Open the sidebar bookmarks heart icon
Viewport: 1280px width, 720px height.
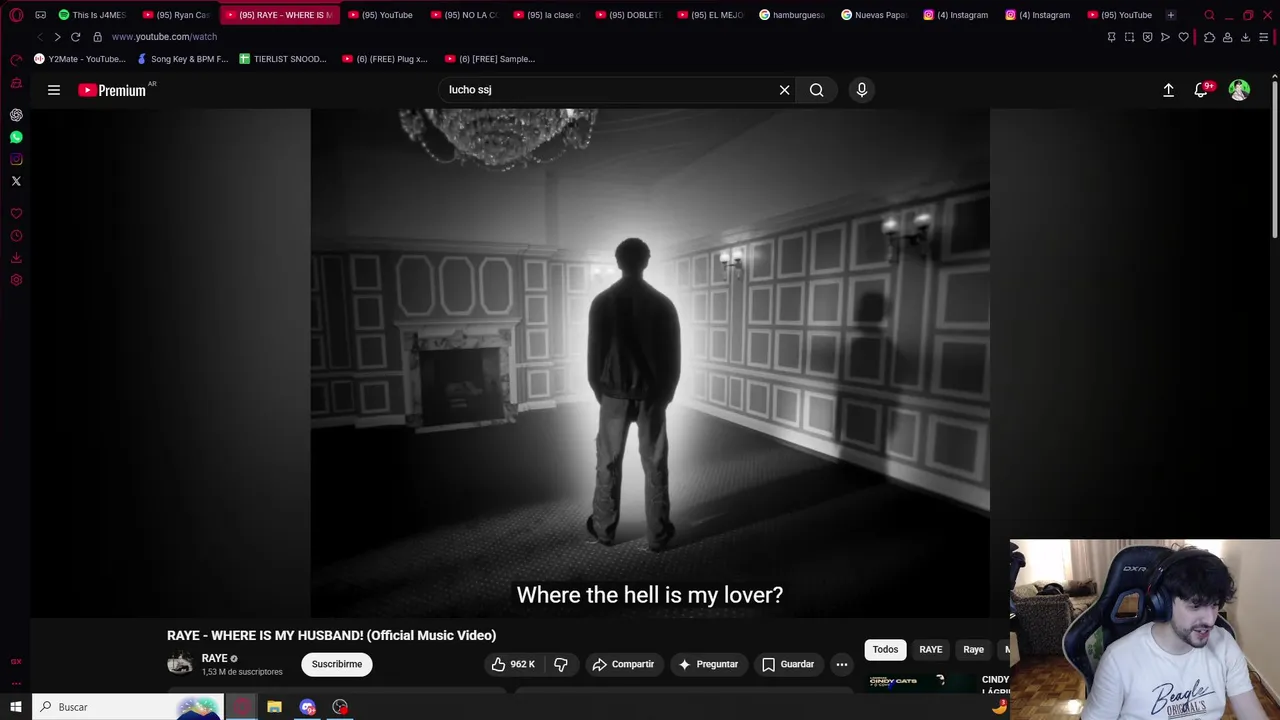[16, 214]
